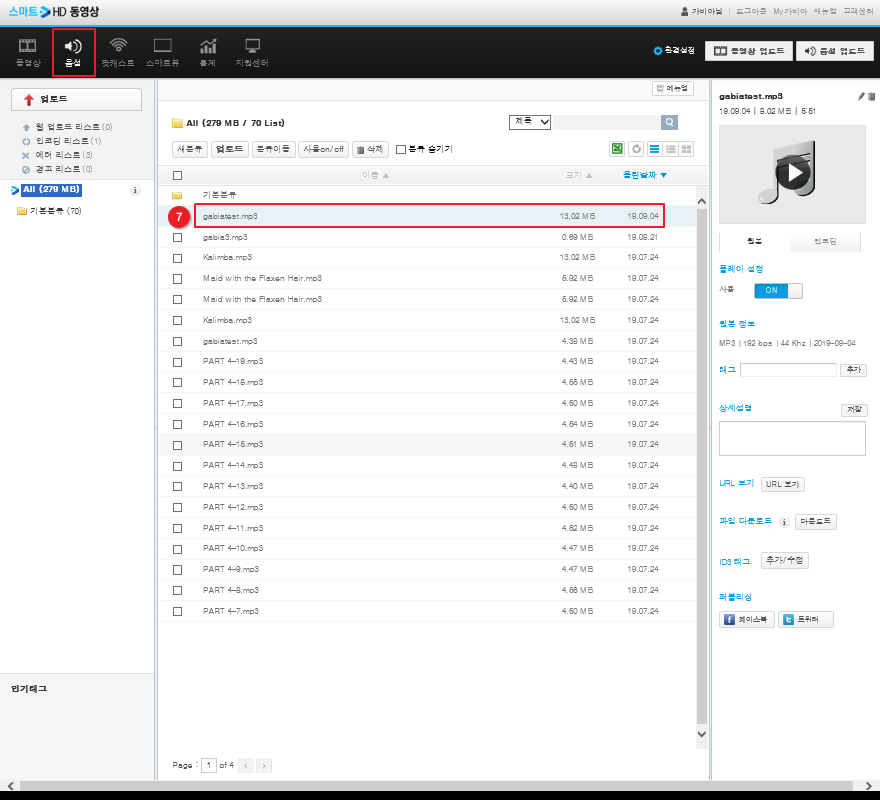Open 에러 리스트 (3)
The image size is (880, 800).
point(63,155)
